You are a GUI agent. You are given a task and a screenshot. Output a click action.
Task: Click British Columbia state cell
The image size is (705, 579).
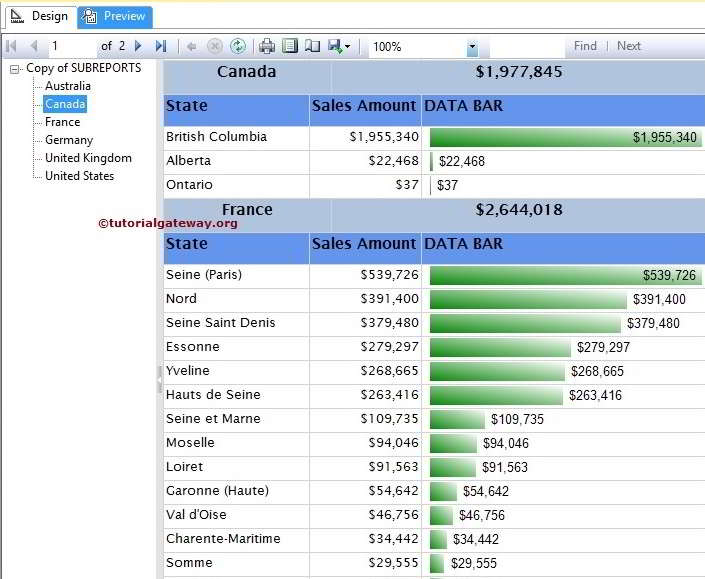tap(236, 137)
